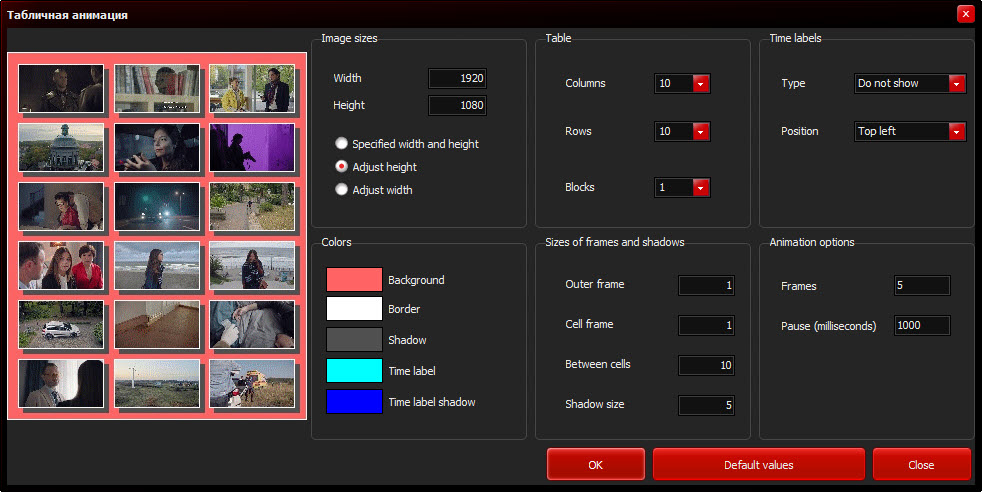Select the purple-tinted preview thumbnail

point(252,147)
